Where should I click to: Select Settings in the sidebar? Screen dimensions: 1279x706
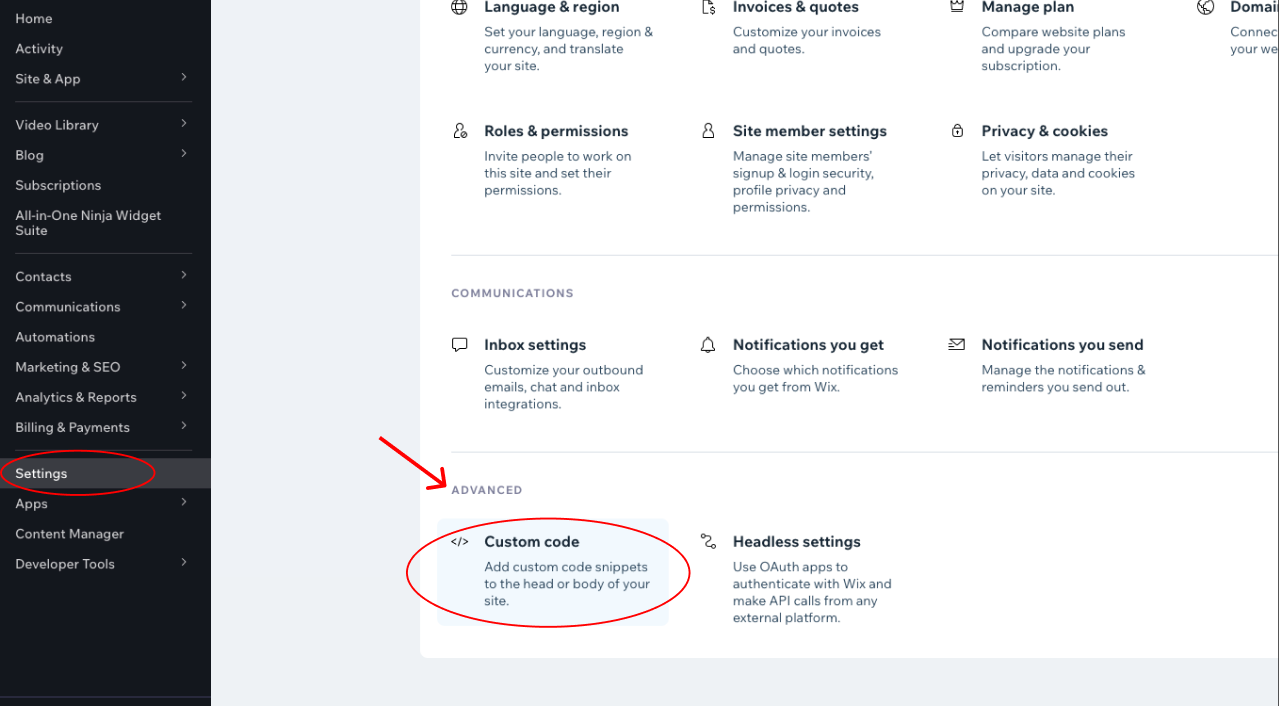click(x=105, y=473)
